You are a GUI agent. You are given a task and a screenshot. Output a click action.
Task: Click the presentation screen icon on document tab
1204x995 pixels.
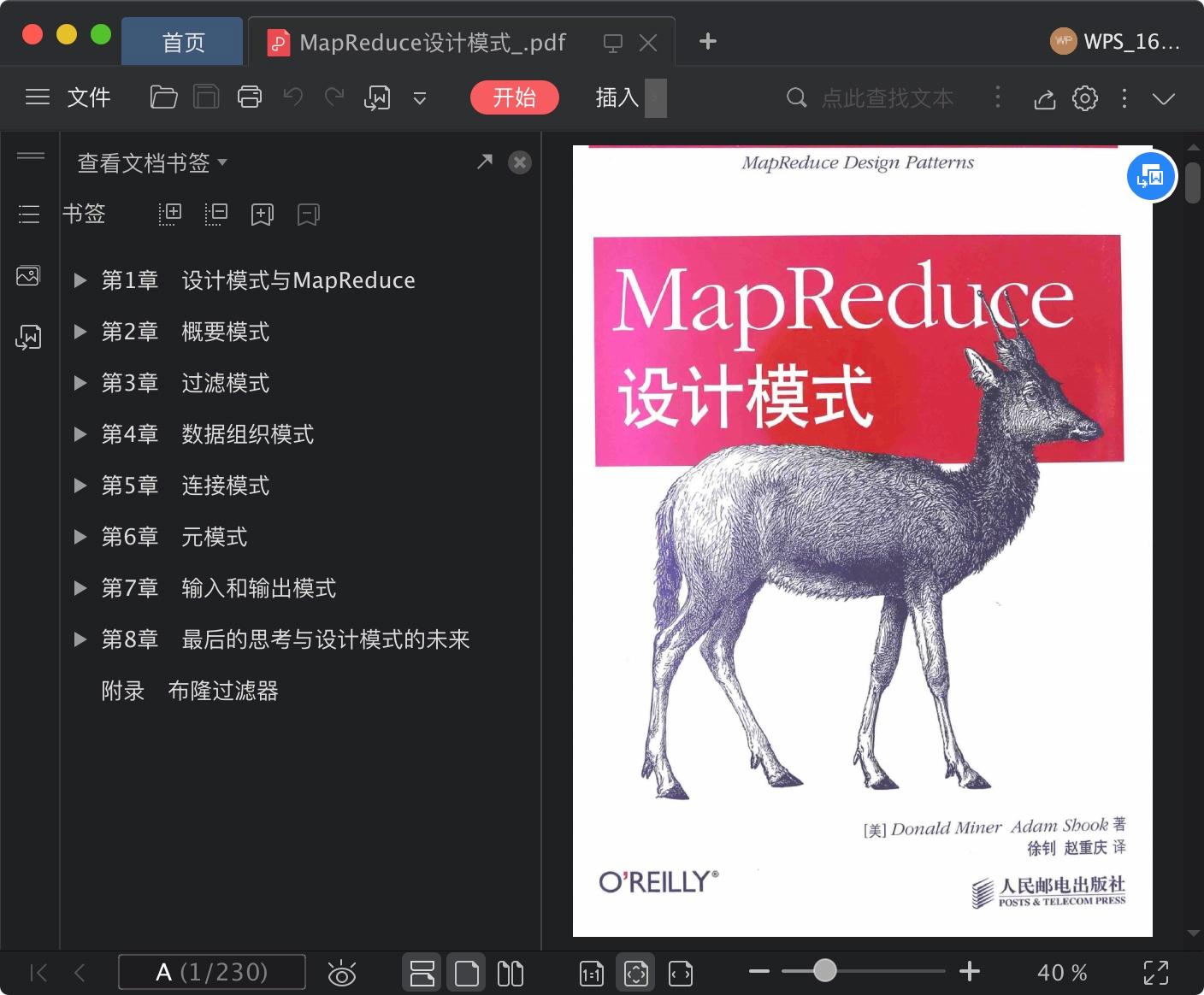tap(613, 43)
